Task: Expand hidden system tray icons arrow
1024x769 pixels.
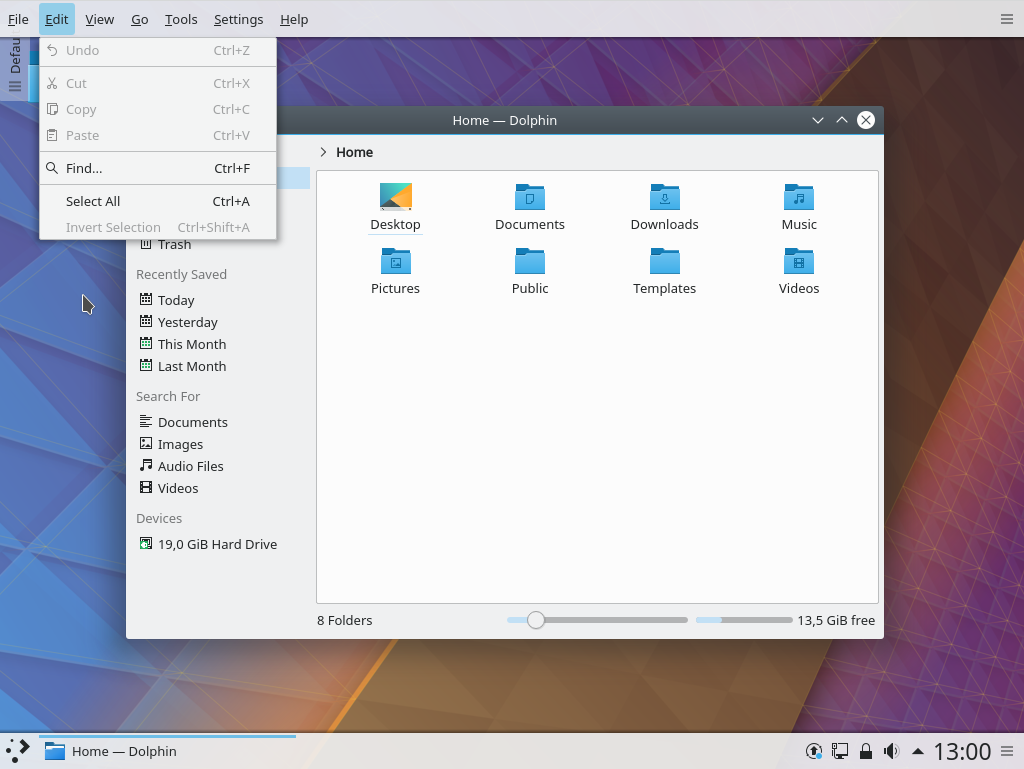Action: 918,751
